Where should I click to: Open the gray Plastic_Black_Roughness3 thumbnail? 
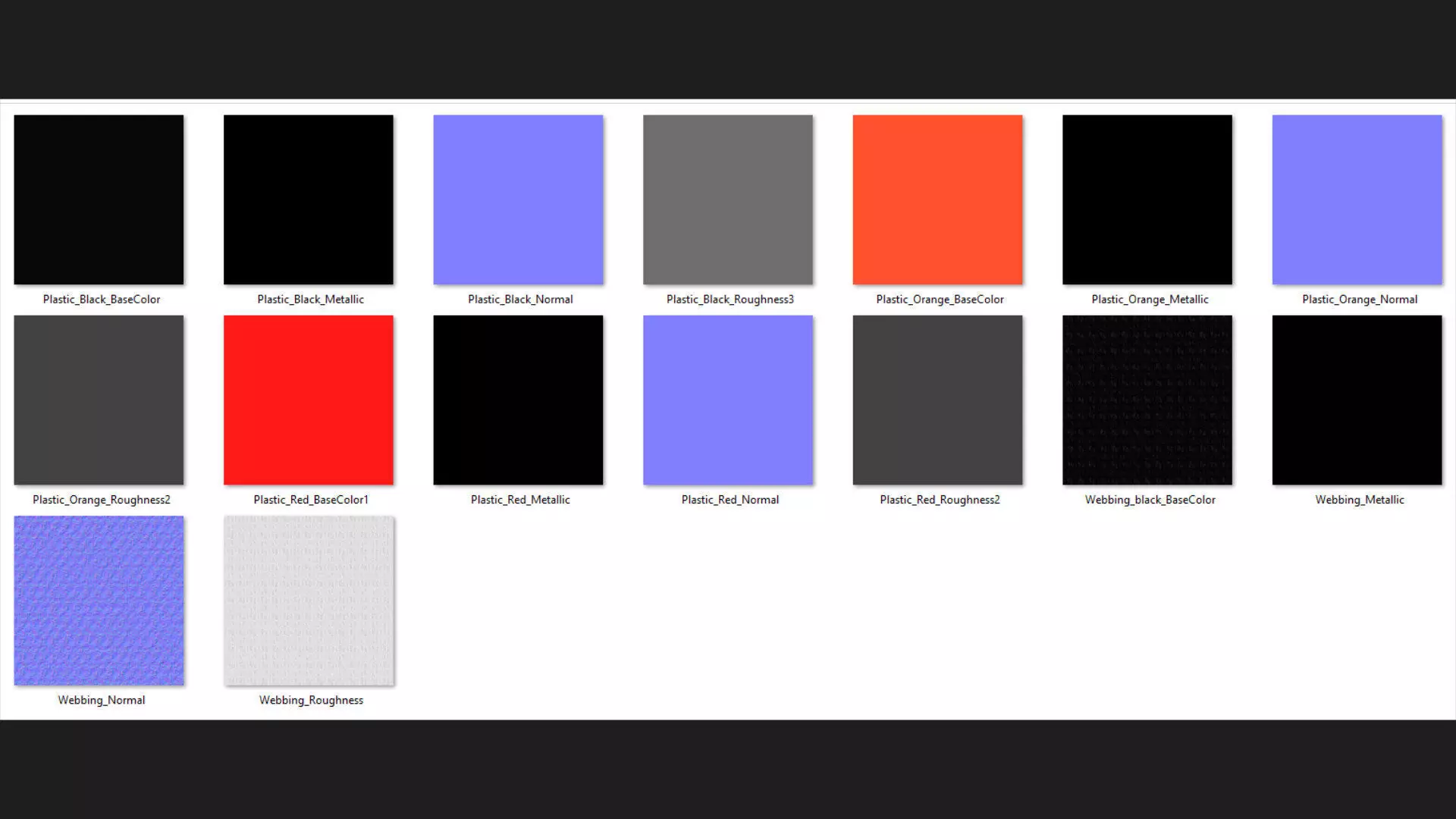[x=727, y=199]
